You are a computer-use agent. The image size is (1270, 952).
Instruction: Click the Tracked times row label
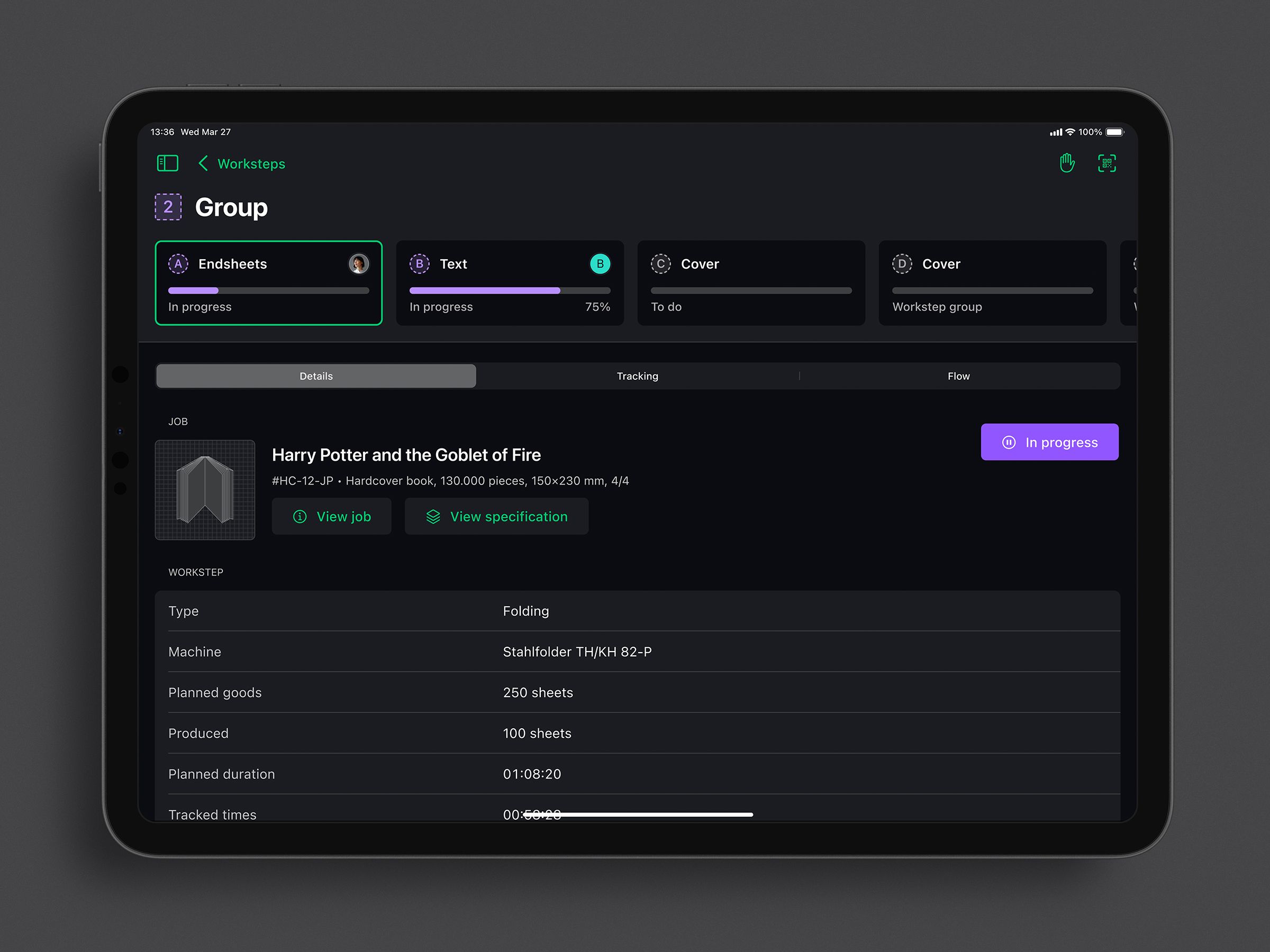point(212,814)
